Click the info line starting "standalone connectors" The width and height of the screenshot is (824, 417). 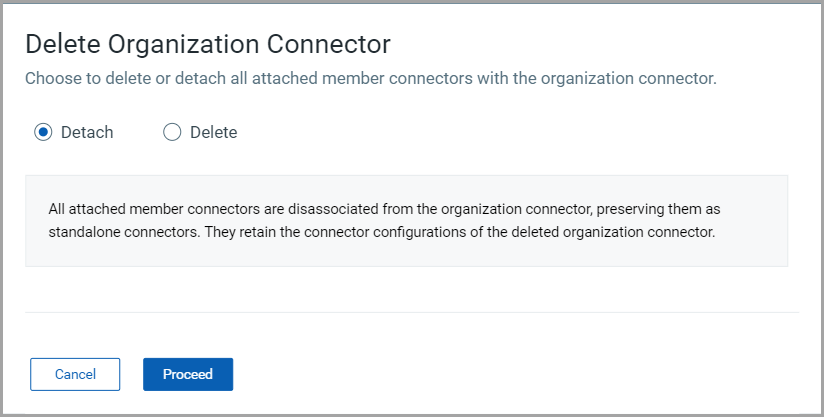pyautogui.click(x=381, y=233)
